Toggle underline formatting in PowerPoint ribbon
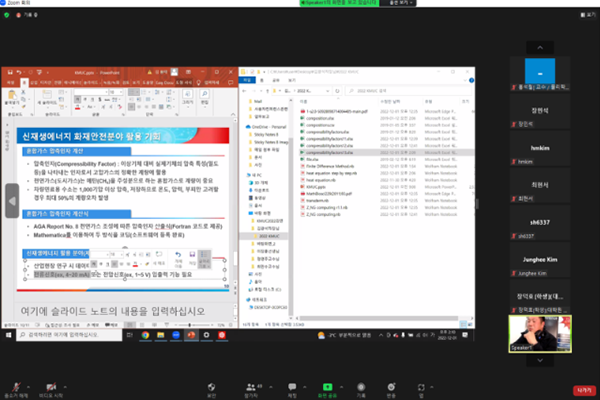This screenshot has width=600, height=400. pos(92,100)
